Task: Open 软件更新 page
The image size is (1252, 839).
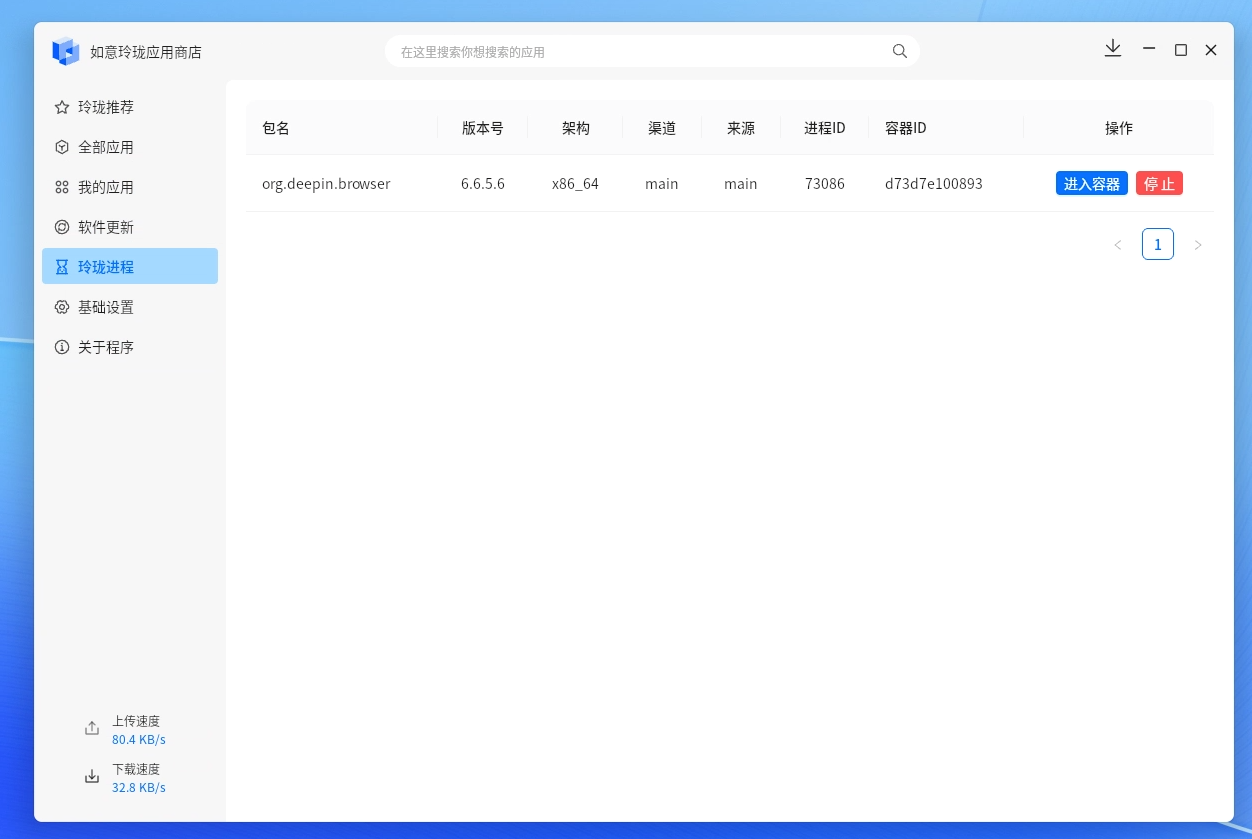Action: click(x=130, y=227)
